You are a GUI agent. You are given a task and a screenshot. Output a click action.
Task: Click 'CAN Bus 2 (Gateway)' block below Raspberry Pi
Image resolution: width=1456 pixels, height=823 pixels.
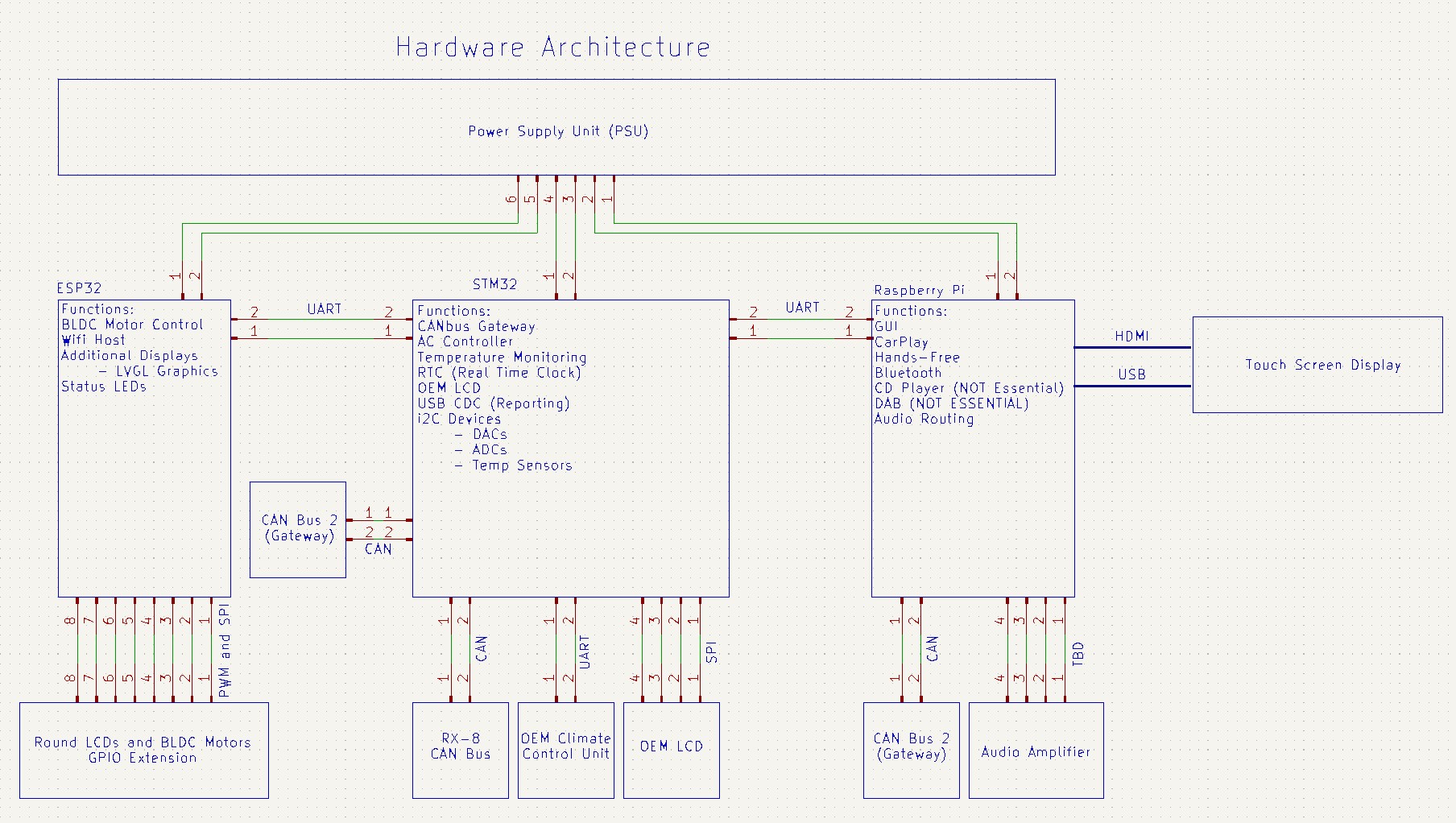(x=912, y=751)
